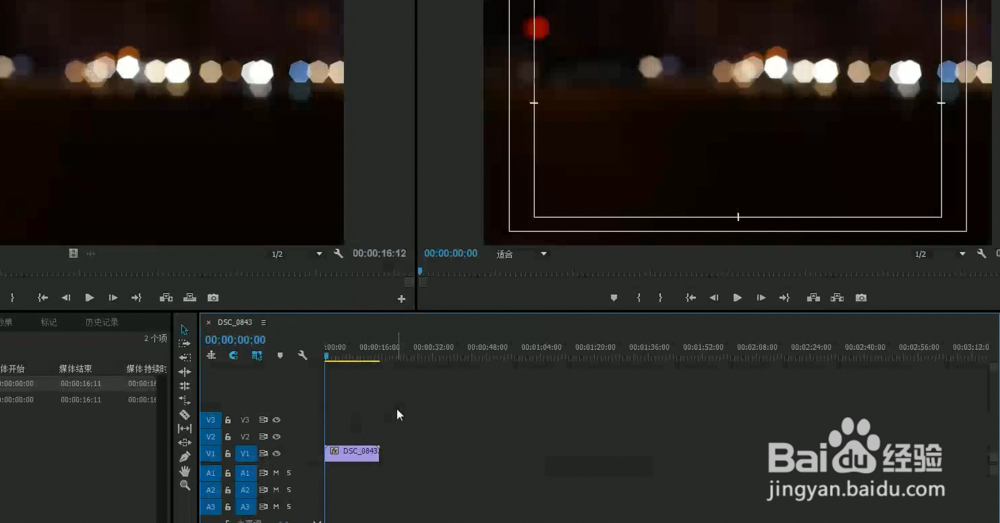Add marker in program monitor
Viewport: 1000px width, 523px height.
click(614, 298)
